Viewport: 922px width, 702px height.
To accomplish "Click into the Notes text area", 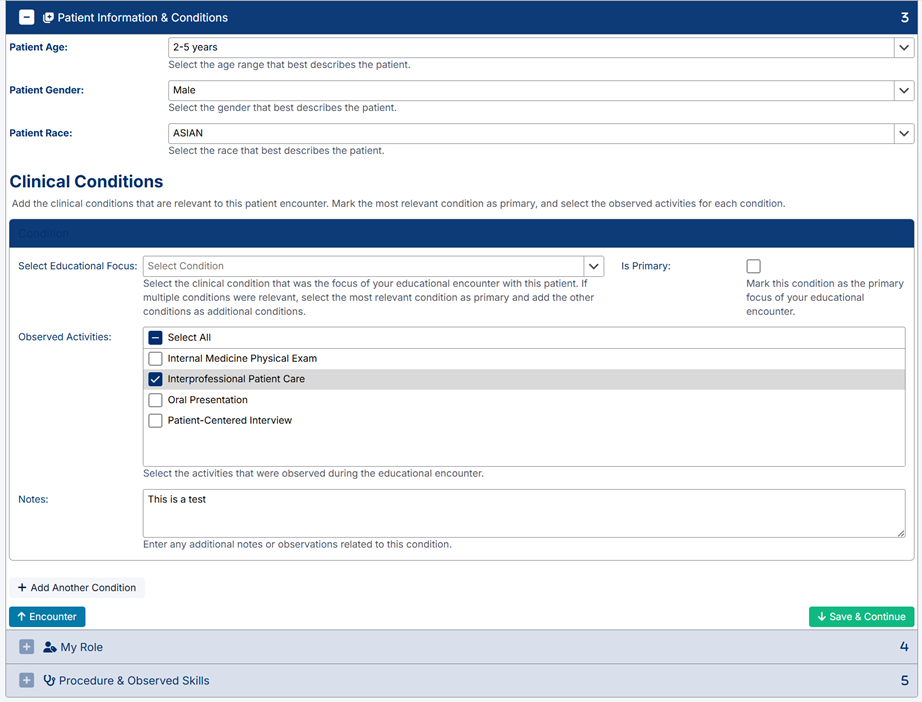I will click(x=523, y=513).
